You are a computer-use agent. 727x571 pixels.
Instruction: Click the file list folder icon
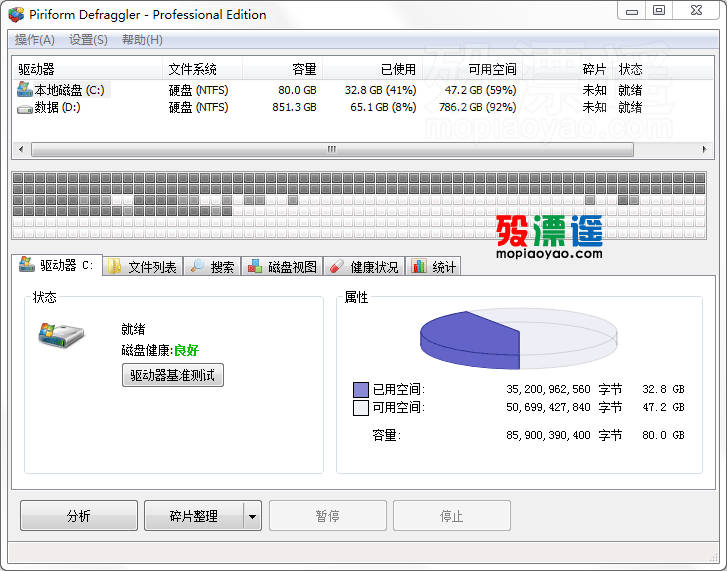pyautogui.click(x=114, y=266)
